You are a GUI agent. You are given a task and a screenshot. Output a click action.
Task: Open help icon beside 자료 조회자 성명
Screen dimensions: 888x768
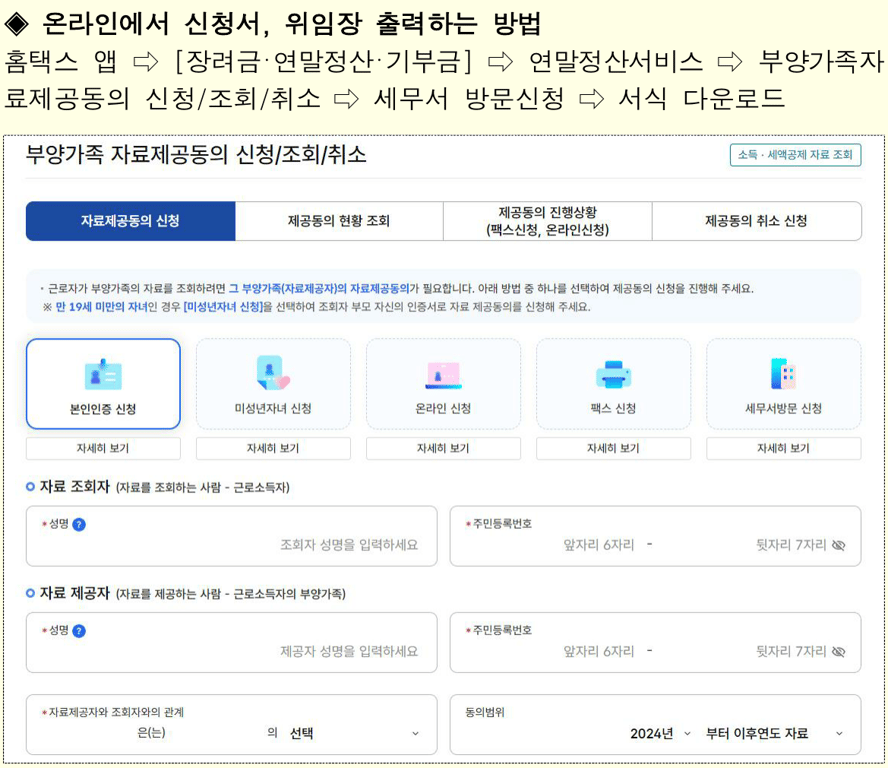tap(79, 524)
